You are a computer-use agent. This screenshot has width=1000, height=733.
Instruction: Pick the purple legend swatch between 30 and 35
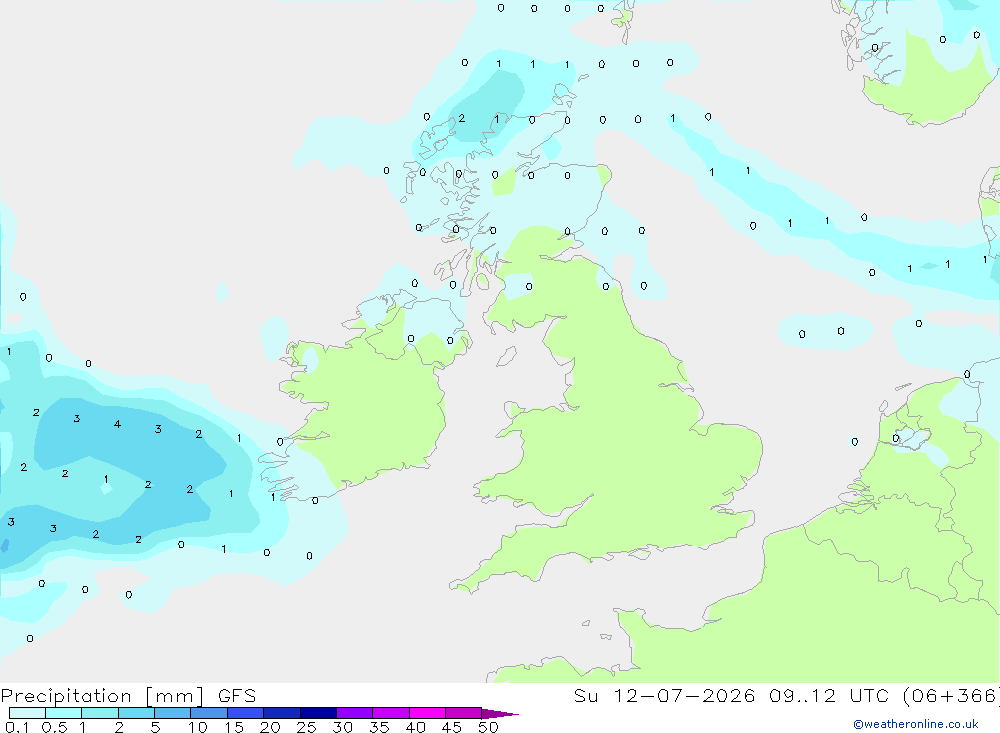point(354,713)
